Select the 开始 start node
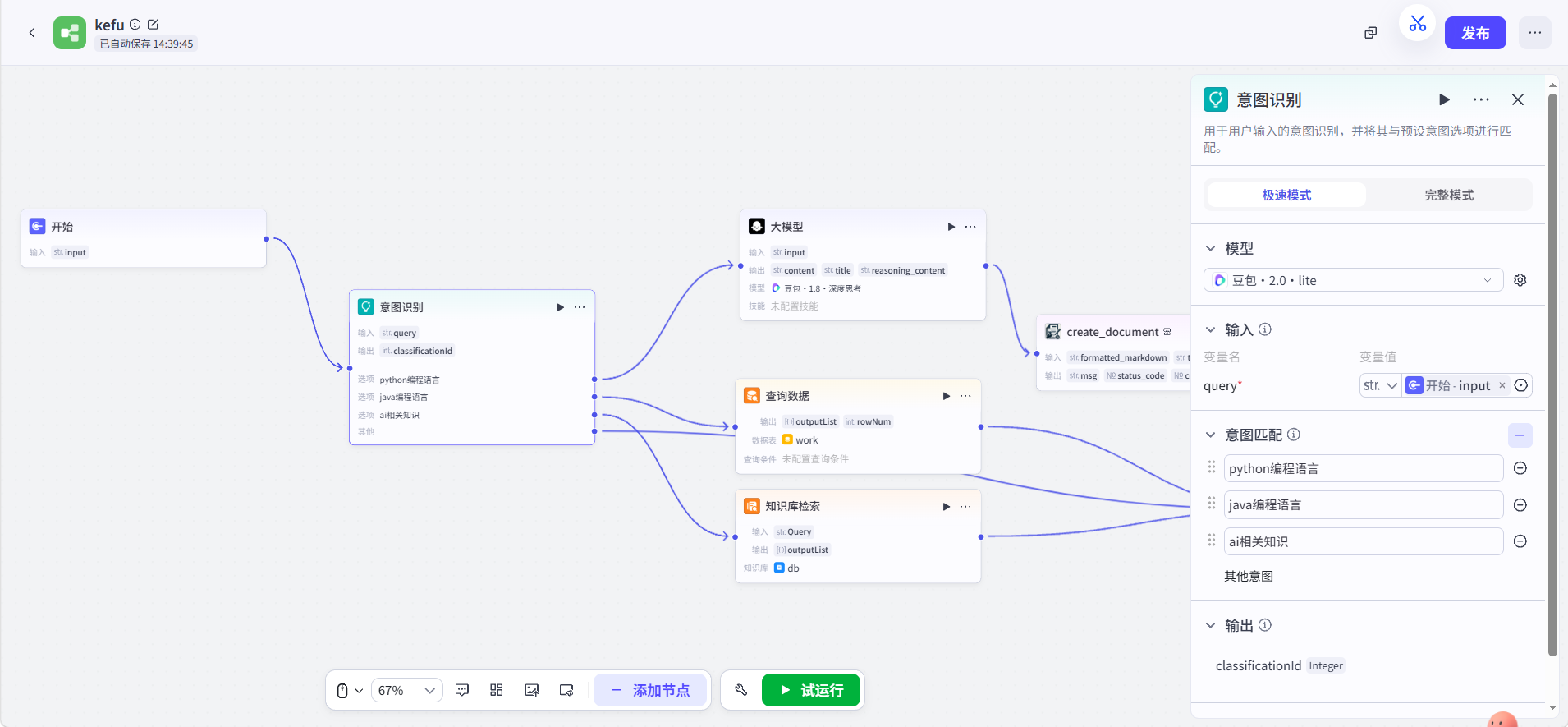Image resolution: width=1568 pixels, height=727 pixels. point(144,238)
